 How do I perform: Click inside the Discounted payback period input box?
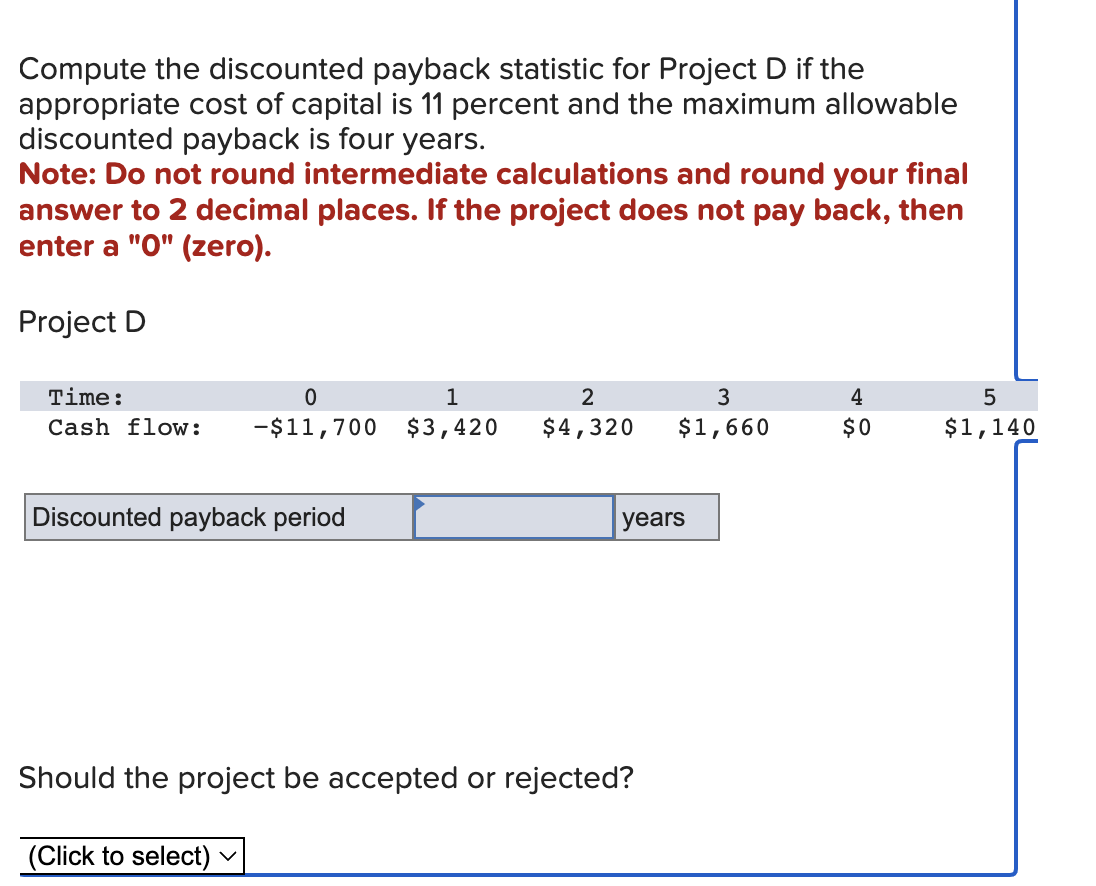(x=512, y=517)
